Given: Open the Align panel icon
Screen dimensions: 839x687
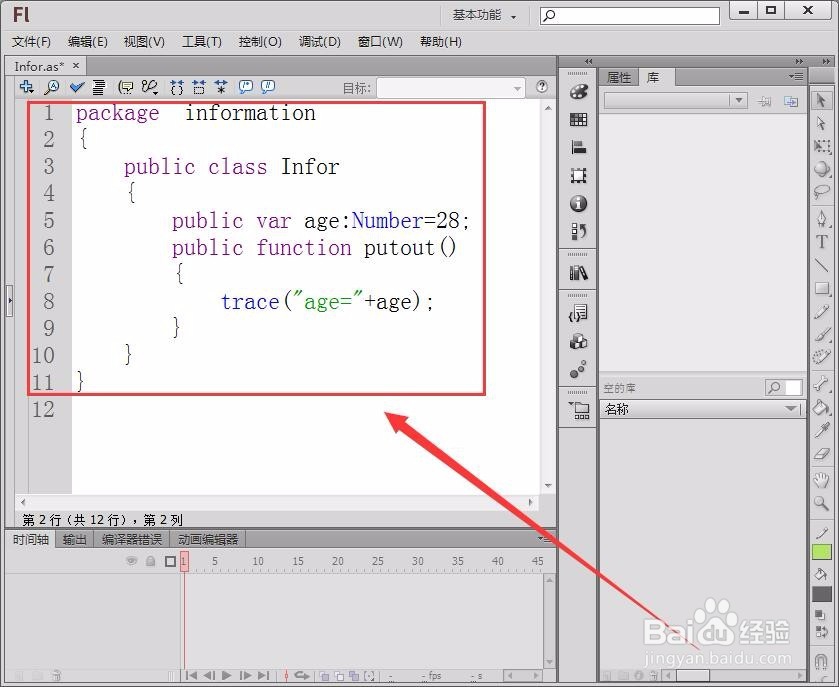Looking at the screenshot, I should pyautogui.click(x=578, y=147).
